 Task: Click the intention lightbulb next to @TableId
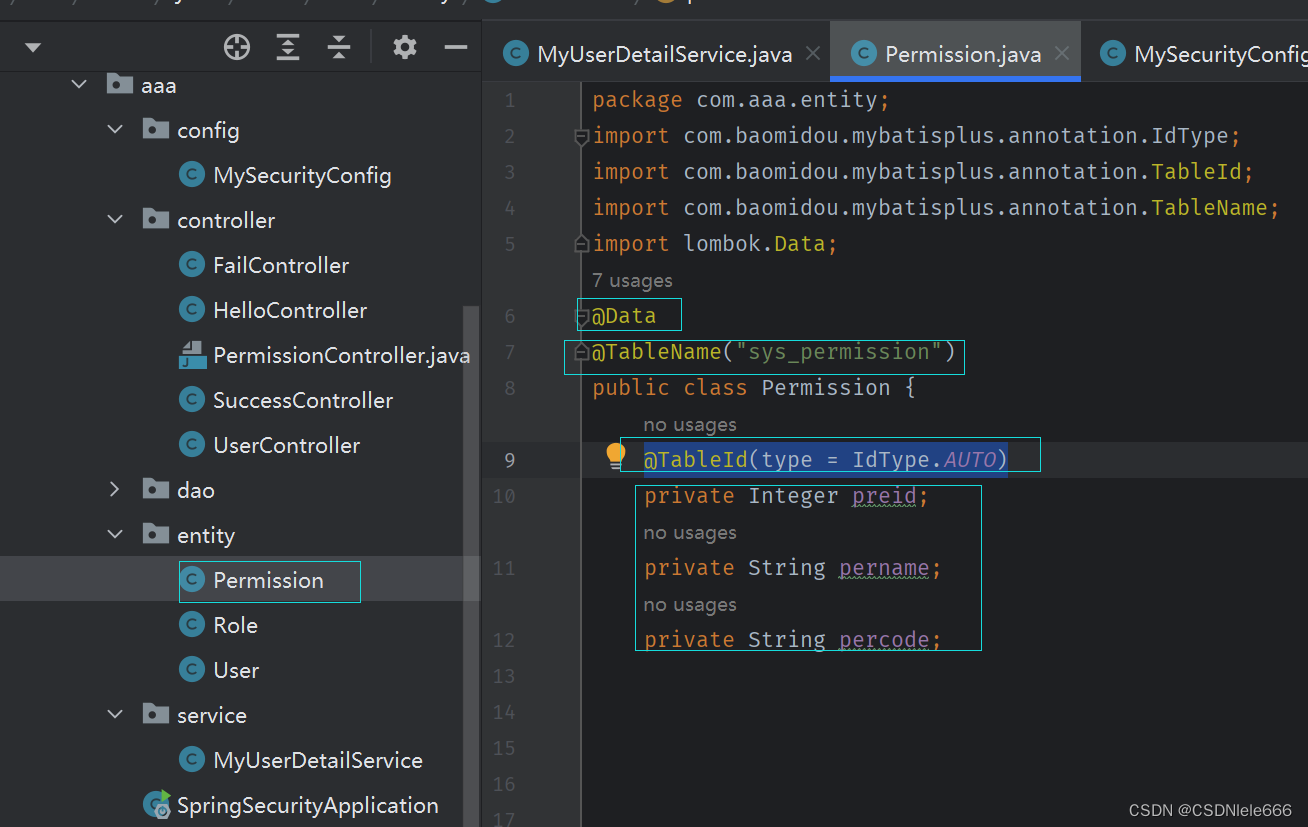pos(614,454)
